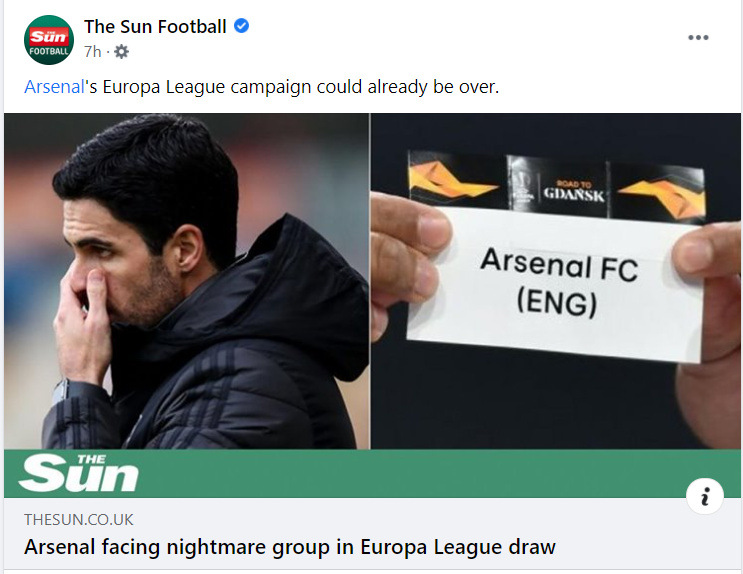Open the photo of man in black jacket
The image size is (743, 574).
pos(187,281)
